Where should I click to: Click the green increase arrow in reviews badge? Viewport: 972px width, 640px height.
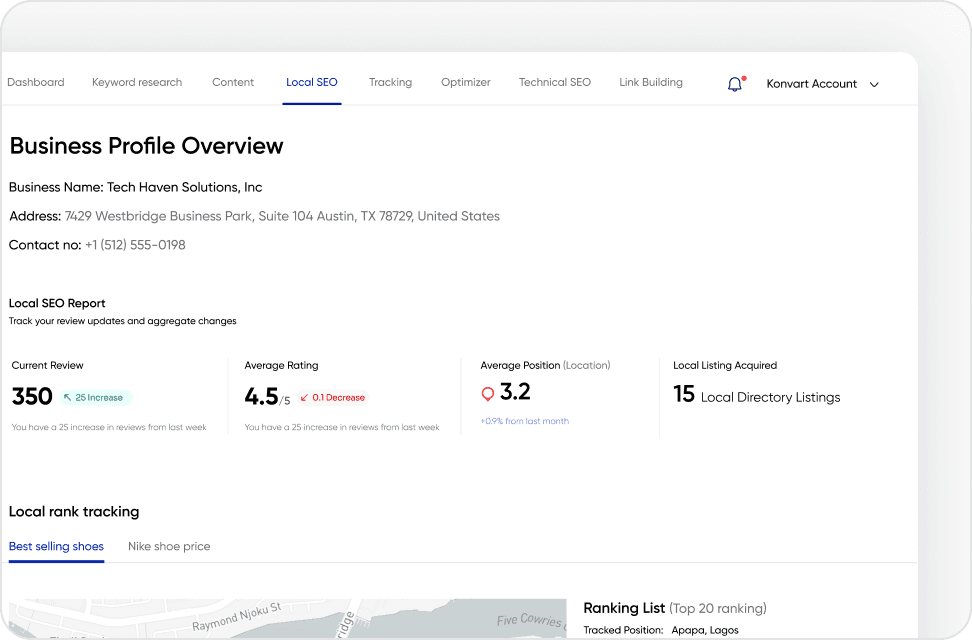tap(69, 398)
